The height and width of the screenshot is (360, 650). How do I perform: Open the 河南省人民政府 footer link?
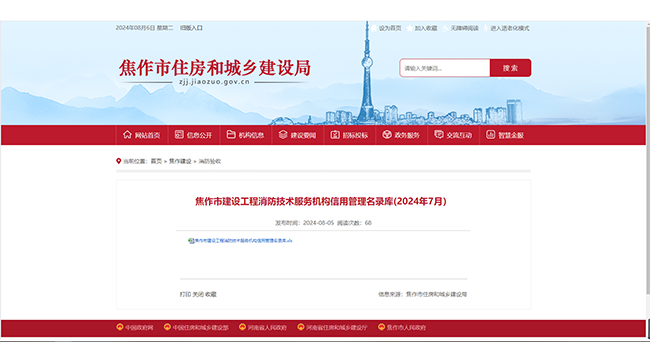(x=267, y=328)
